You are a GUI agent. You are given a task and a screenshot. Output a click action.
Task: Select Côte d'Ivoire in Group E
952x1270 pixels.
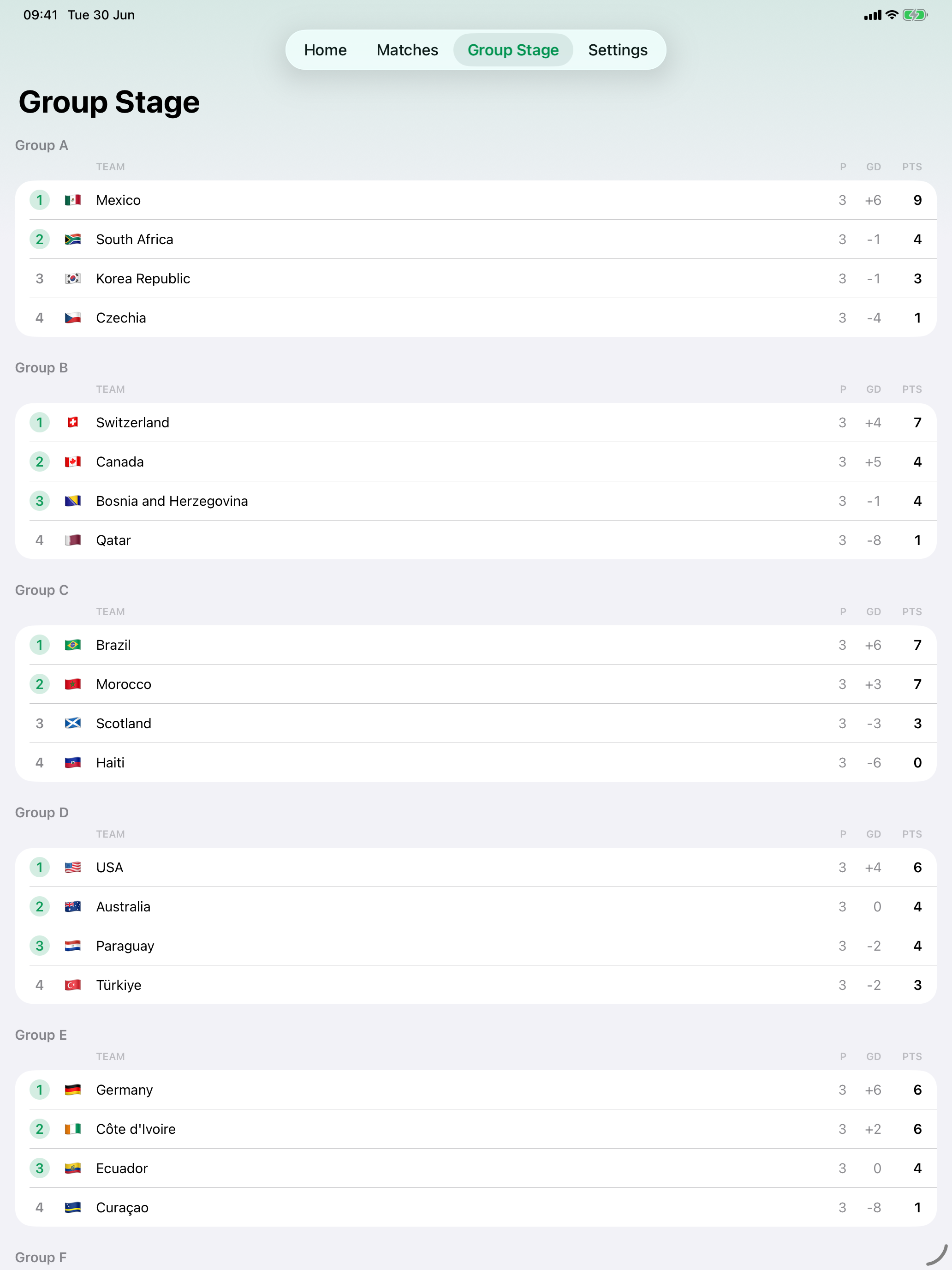click(476, 1129)
